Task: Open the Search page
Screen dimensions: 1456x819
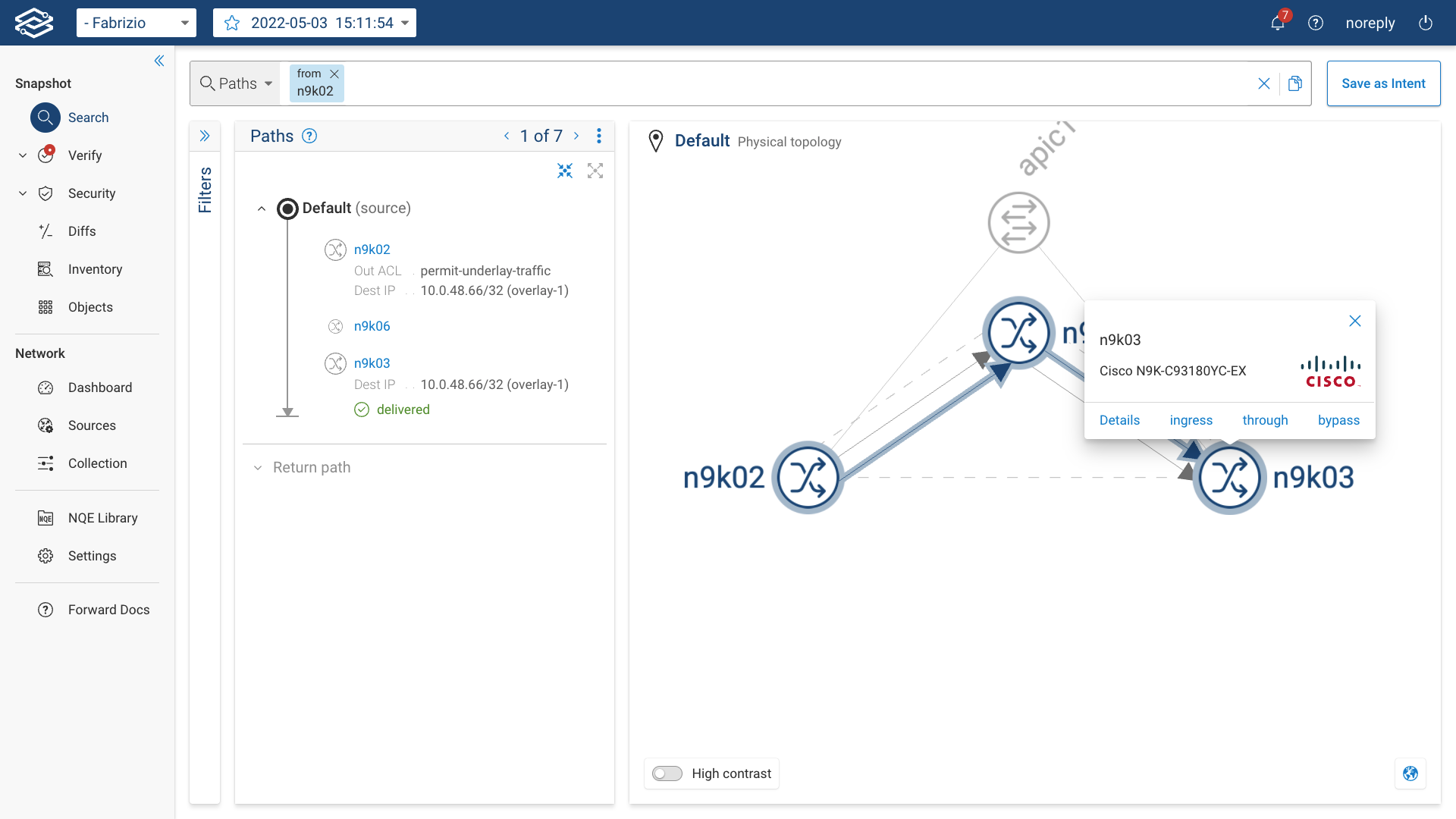Action: coord(89,118)
